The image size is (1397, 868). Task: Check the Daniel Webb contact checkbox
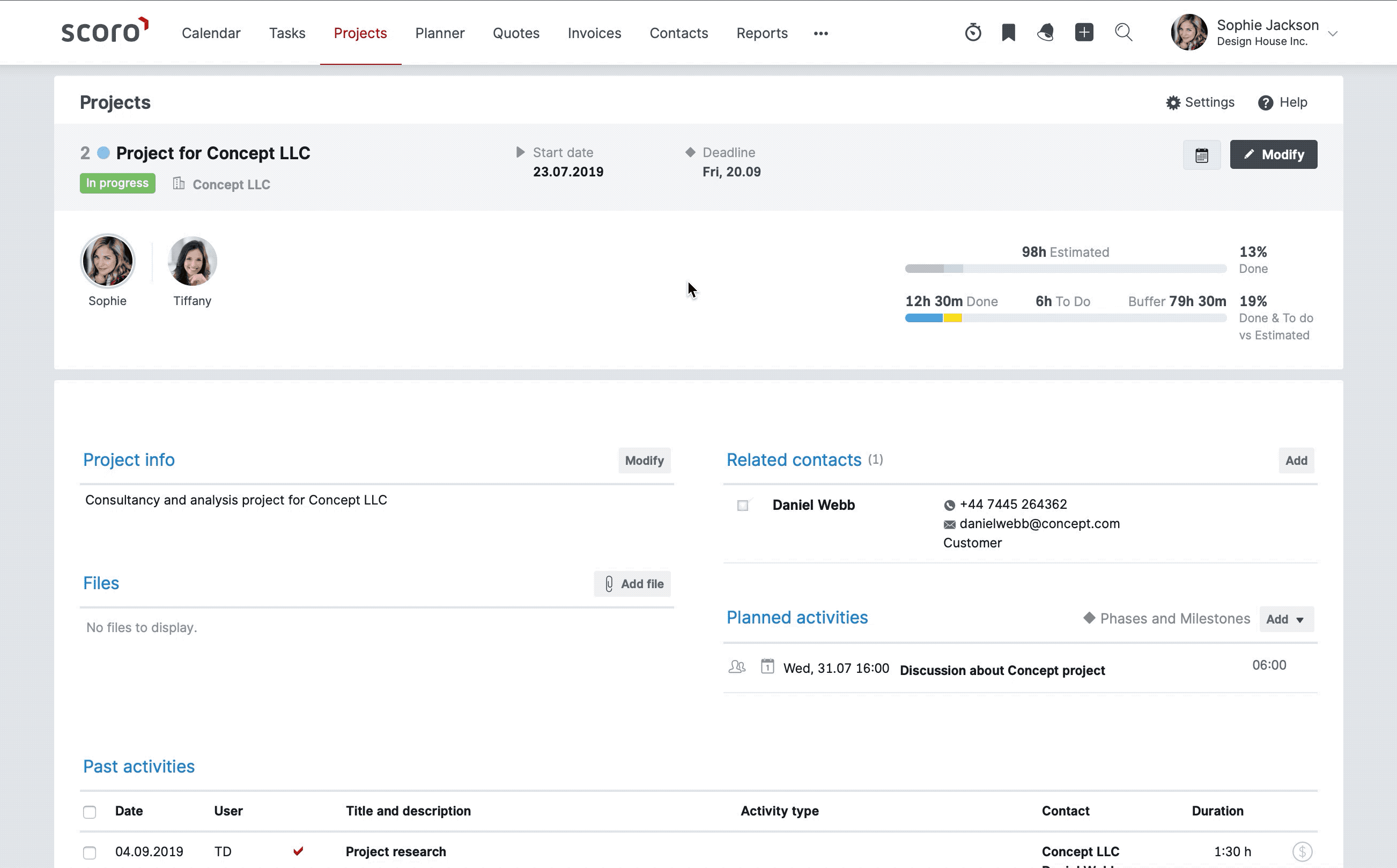tap(742, 505)
